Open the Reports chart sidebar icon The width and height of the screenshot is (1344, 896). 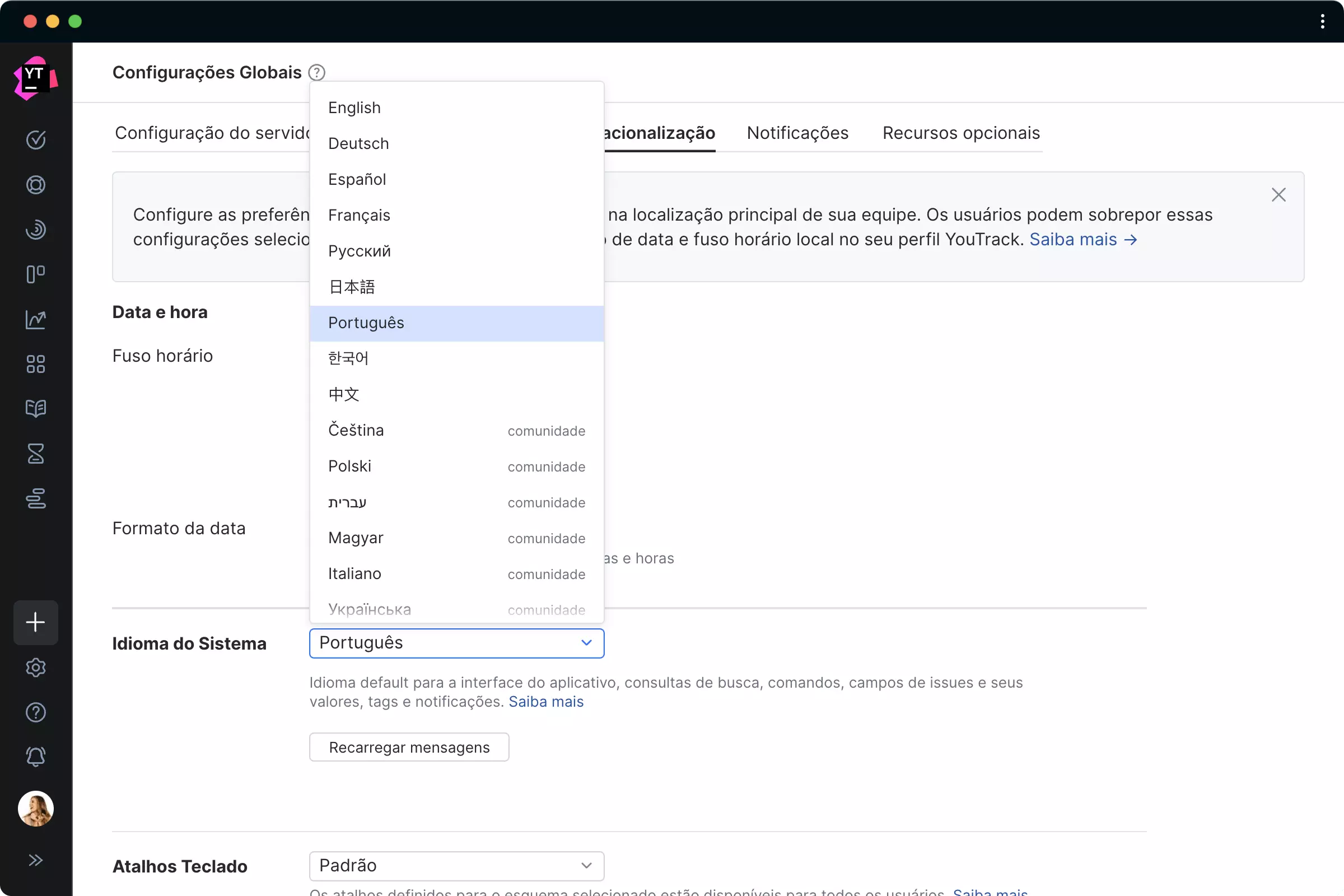(x=35, y=319)
